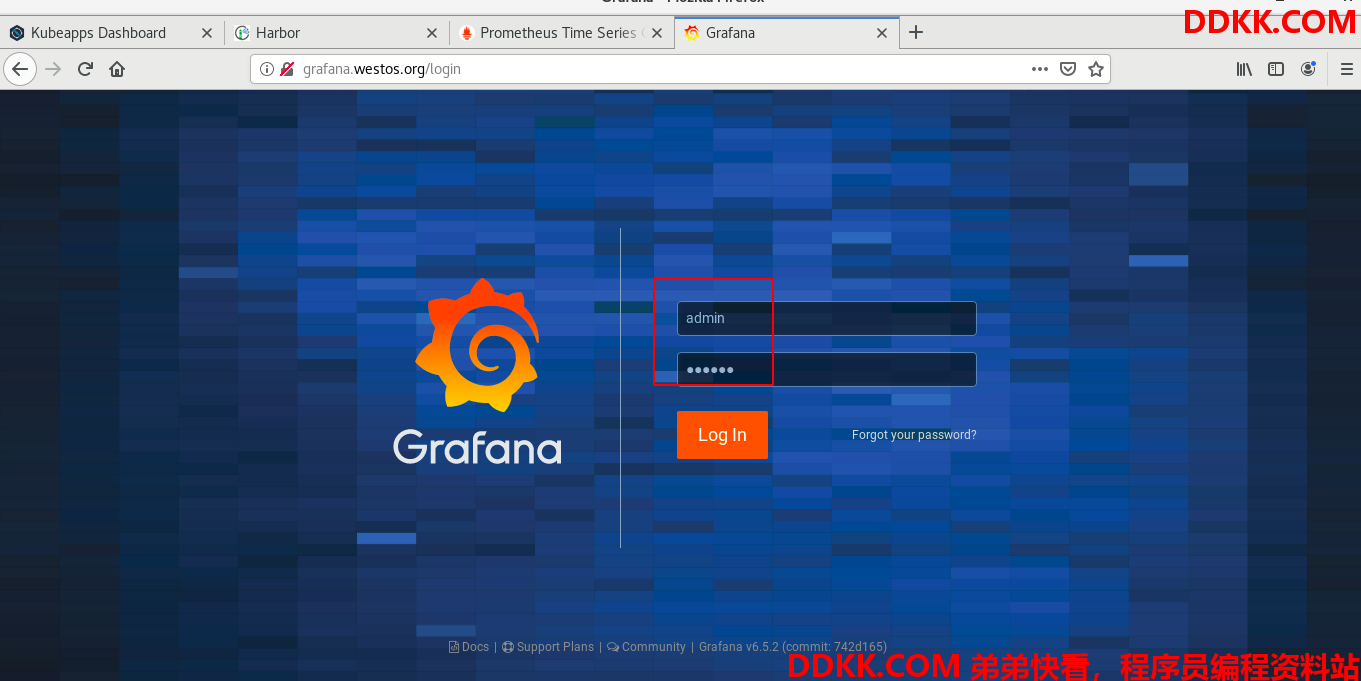The height and width of the screenshot is (681, 1361).
Task: Focus the address bar showing grafana.westos.org/login
Action: tap(680, 69)
